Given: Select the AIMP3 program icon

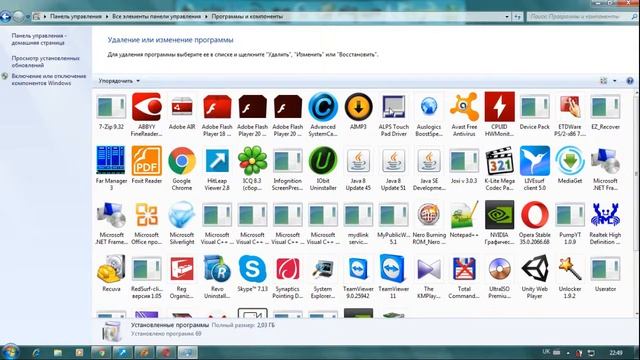Looking at the screenshot, I should 358,107.
